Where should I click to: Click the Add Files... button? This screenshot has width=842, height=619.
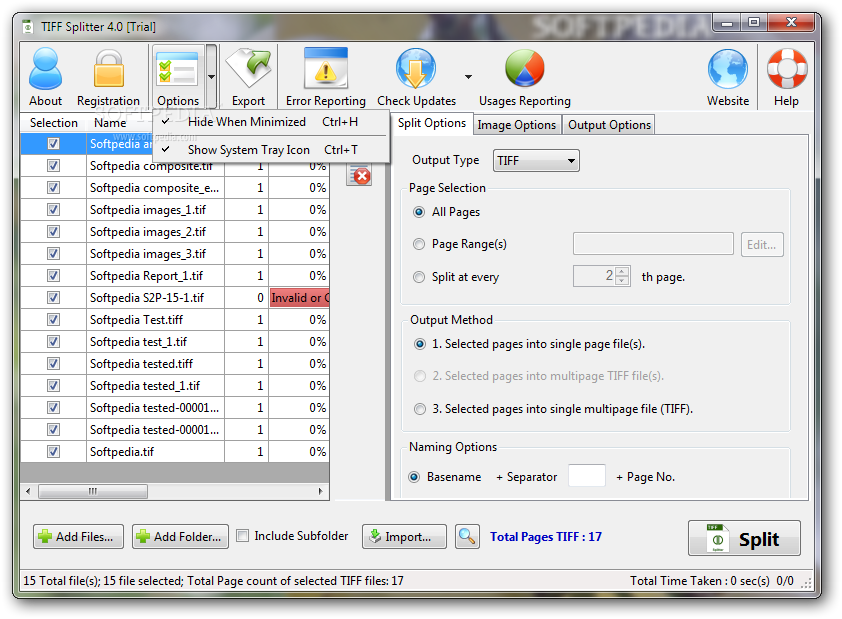(x=78, y=536)
